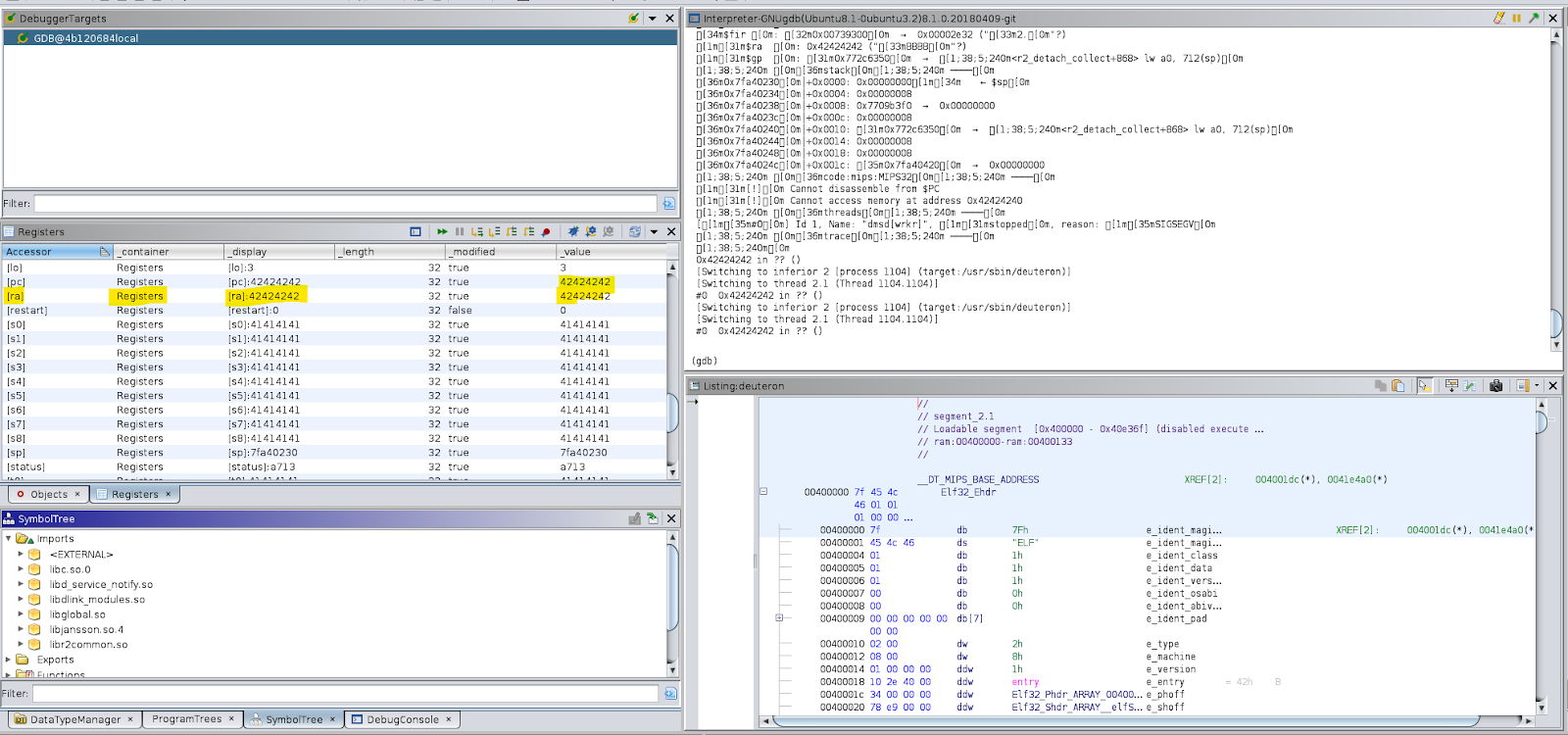Clear the interpreter console with the eraser icon
This screenshot has height=735, width=1568.
[1498, 19]
